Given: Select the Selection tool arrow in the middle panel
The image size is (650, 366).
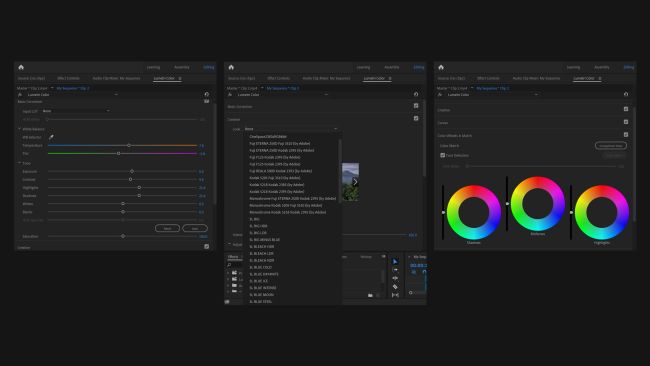Looking at the screenshot, I should (395, 262).
